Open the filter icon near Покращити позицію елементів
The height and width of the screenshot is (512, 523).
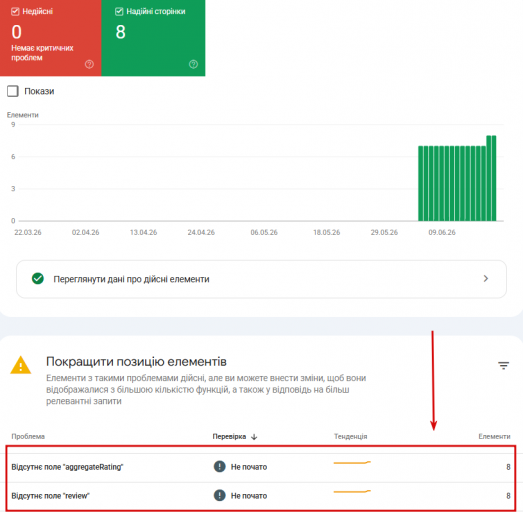click(x=503, y=366)
